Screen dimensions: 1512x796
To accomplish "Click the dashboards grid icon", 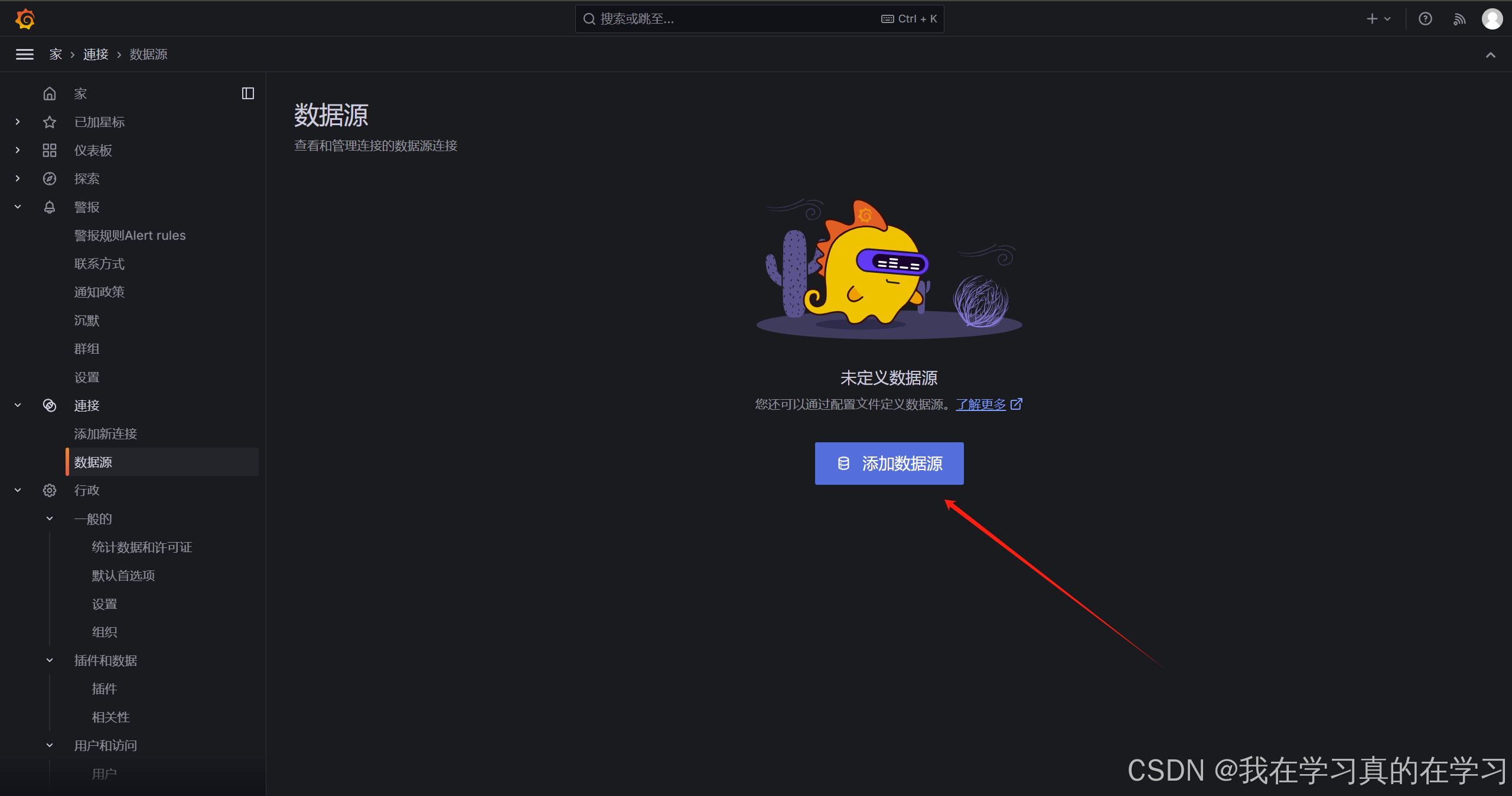I will [x=50, y=150].
